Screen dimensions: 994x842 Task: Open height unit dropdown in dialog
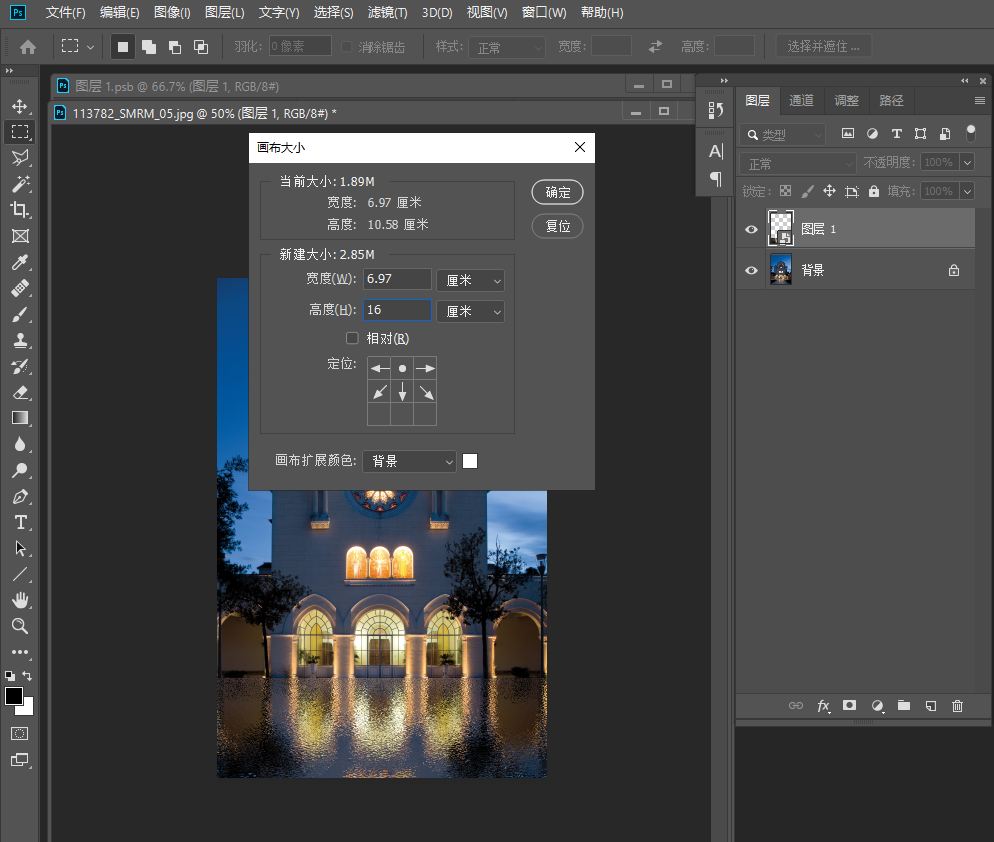(470, 311)
